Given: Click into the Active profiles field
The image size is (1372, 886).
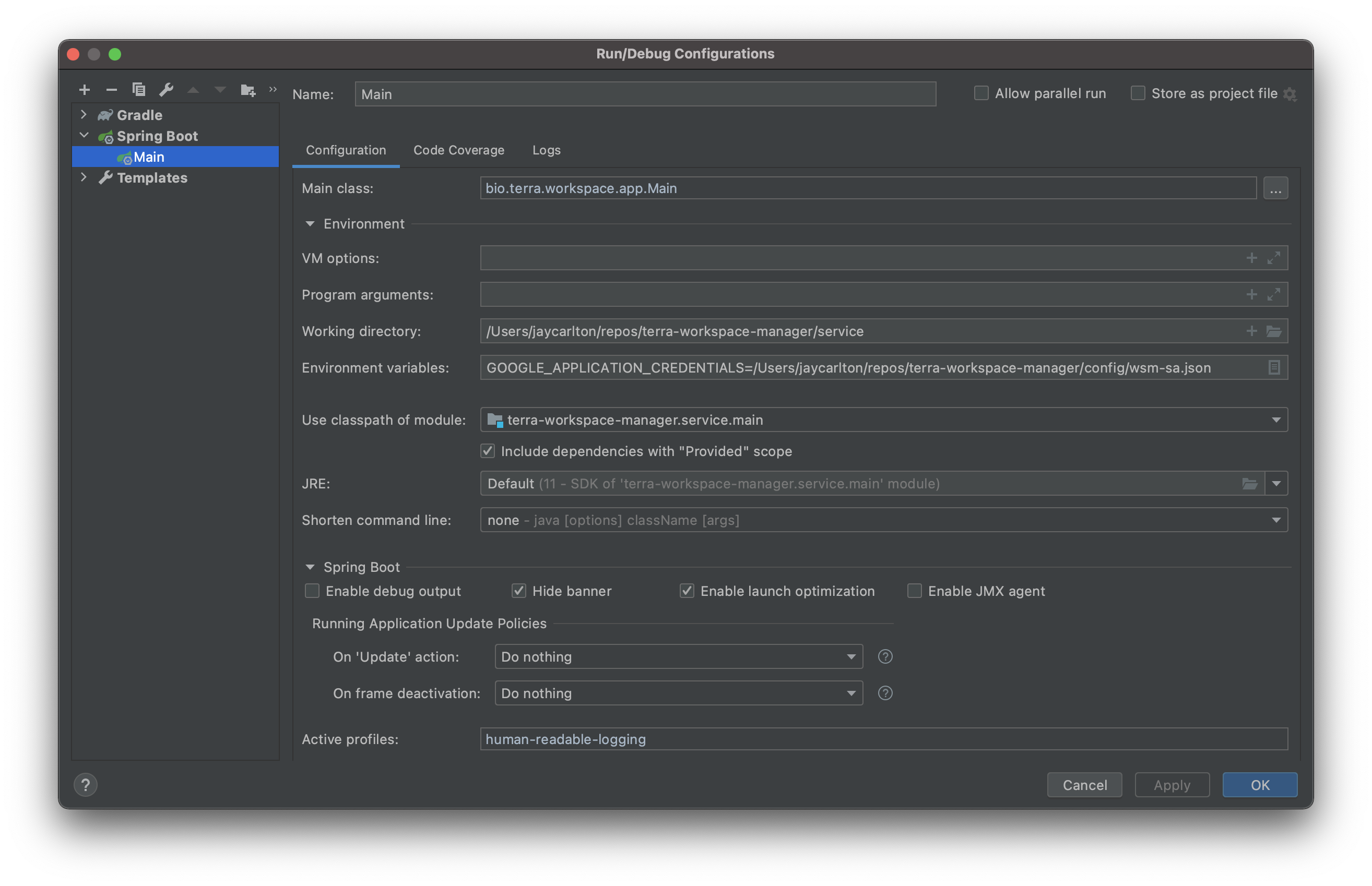Looking at the screenshot, I should [x=883, y=739].
